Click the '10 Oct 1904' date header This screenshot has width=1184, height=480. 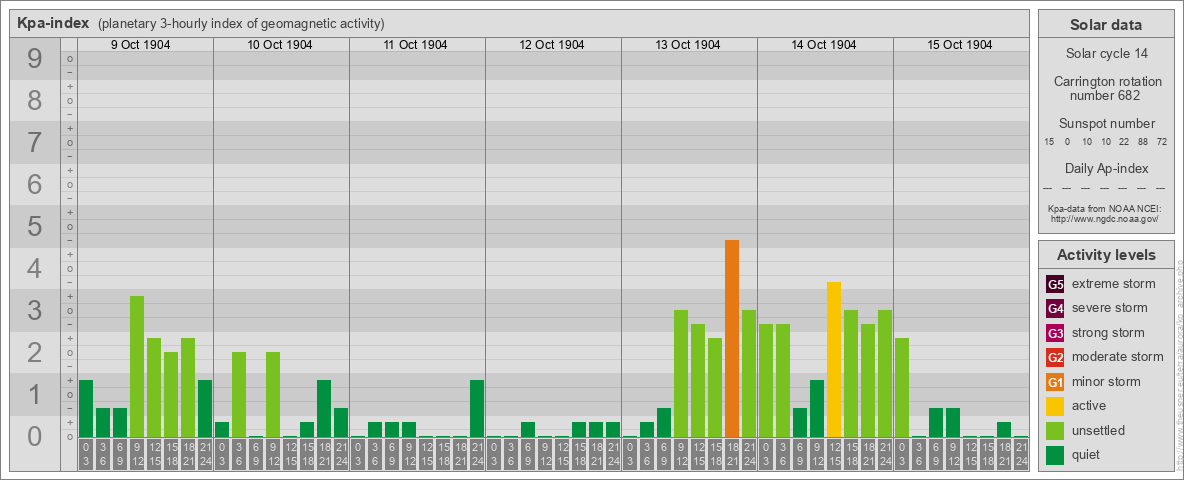pyautogui.click(x=280, y=45)
